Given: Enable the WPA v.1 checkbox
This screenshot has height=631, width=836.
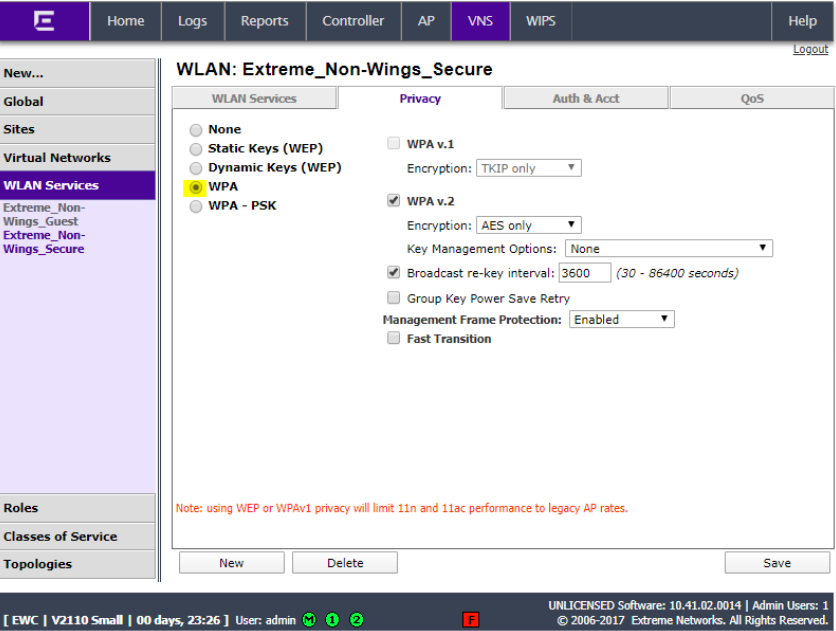Looking at the screenshot, I should 393,143.
